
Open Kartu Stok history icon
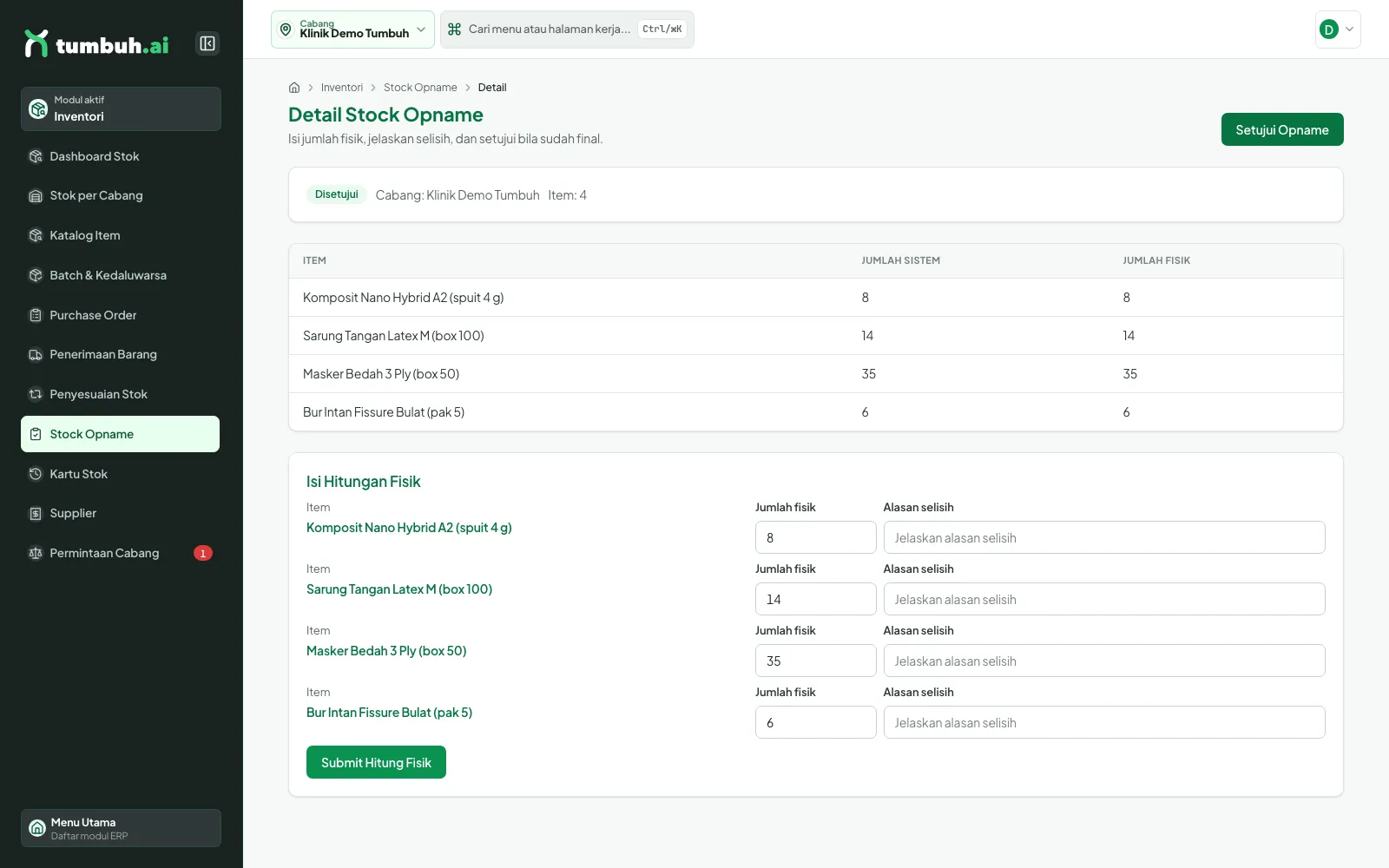click(x=36, y=474)
